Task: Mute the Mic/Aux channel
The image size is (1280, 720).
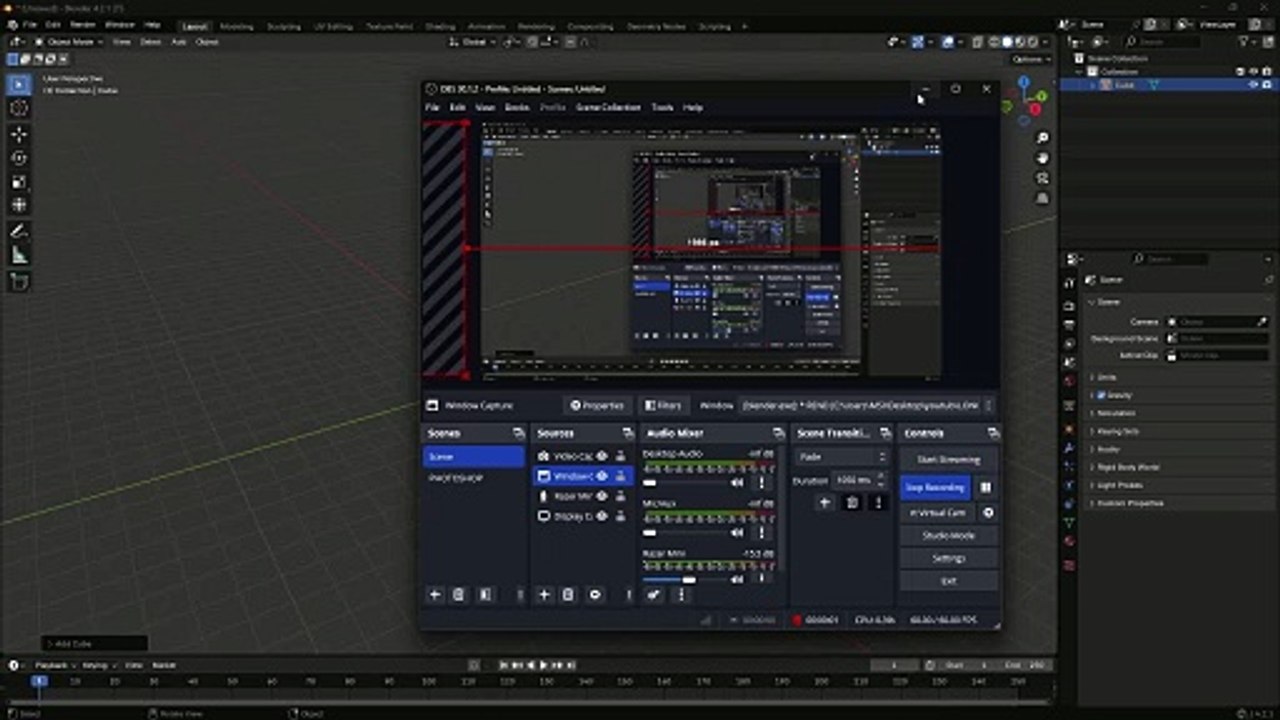Action: coord(737,532)
